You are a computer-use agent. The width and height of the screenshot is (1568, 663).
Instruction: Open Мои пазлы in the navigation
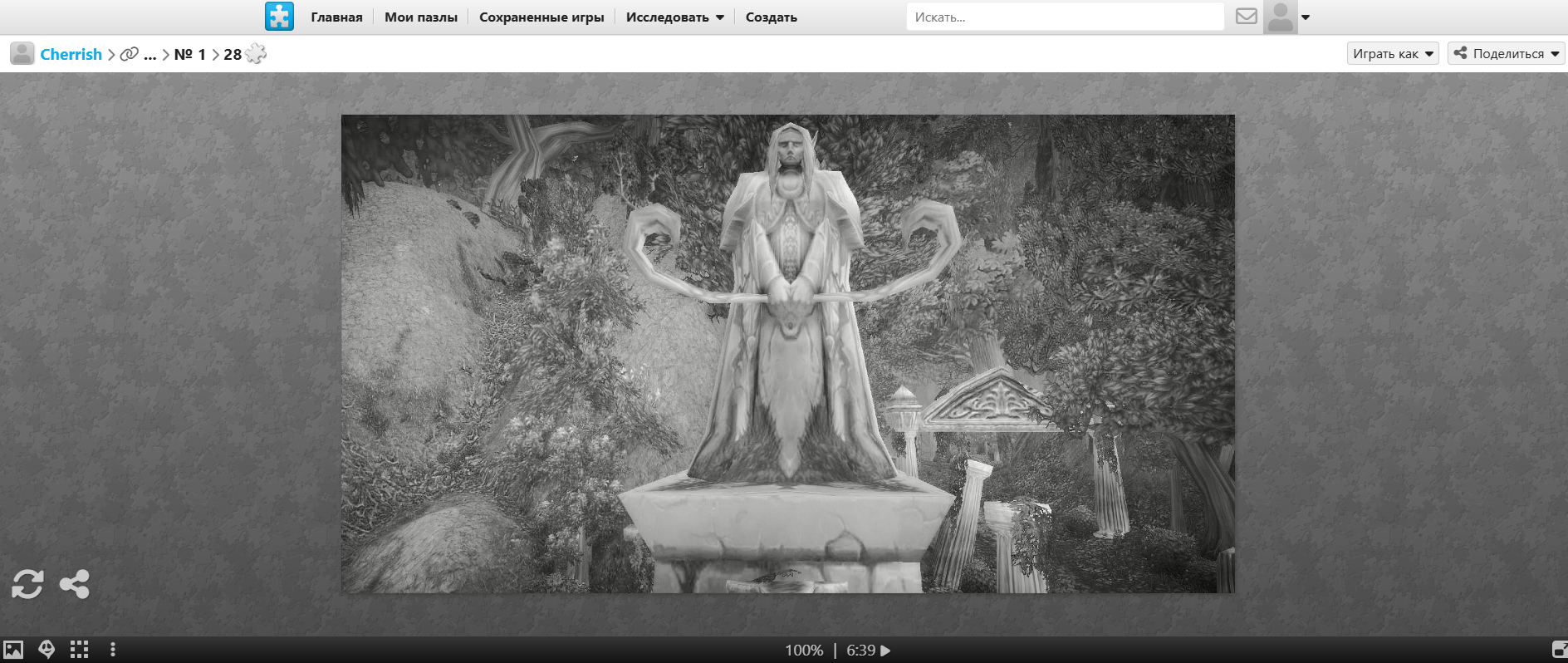420,17
